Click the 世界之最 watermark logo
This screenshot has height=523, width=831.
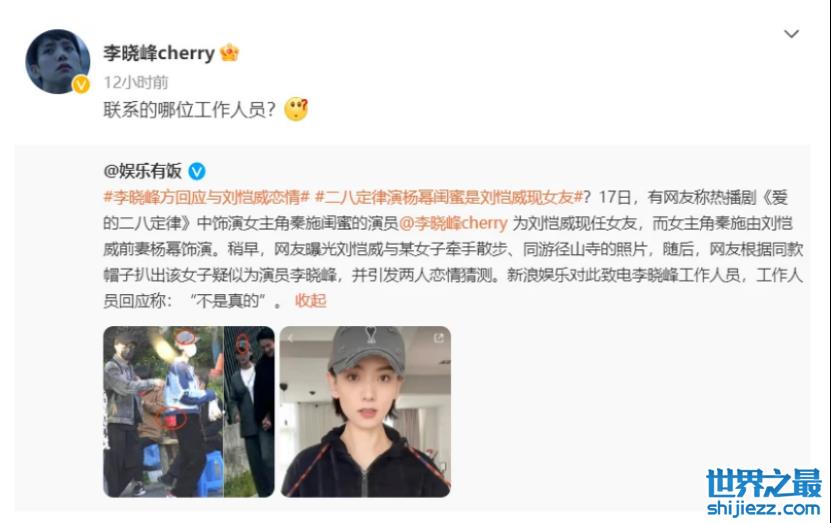(x=763, y=483)
